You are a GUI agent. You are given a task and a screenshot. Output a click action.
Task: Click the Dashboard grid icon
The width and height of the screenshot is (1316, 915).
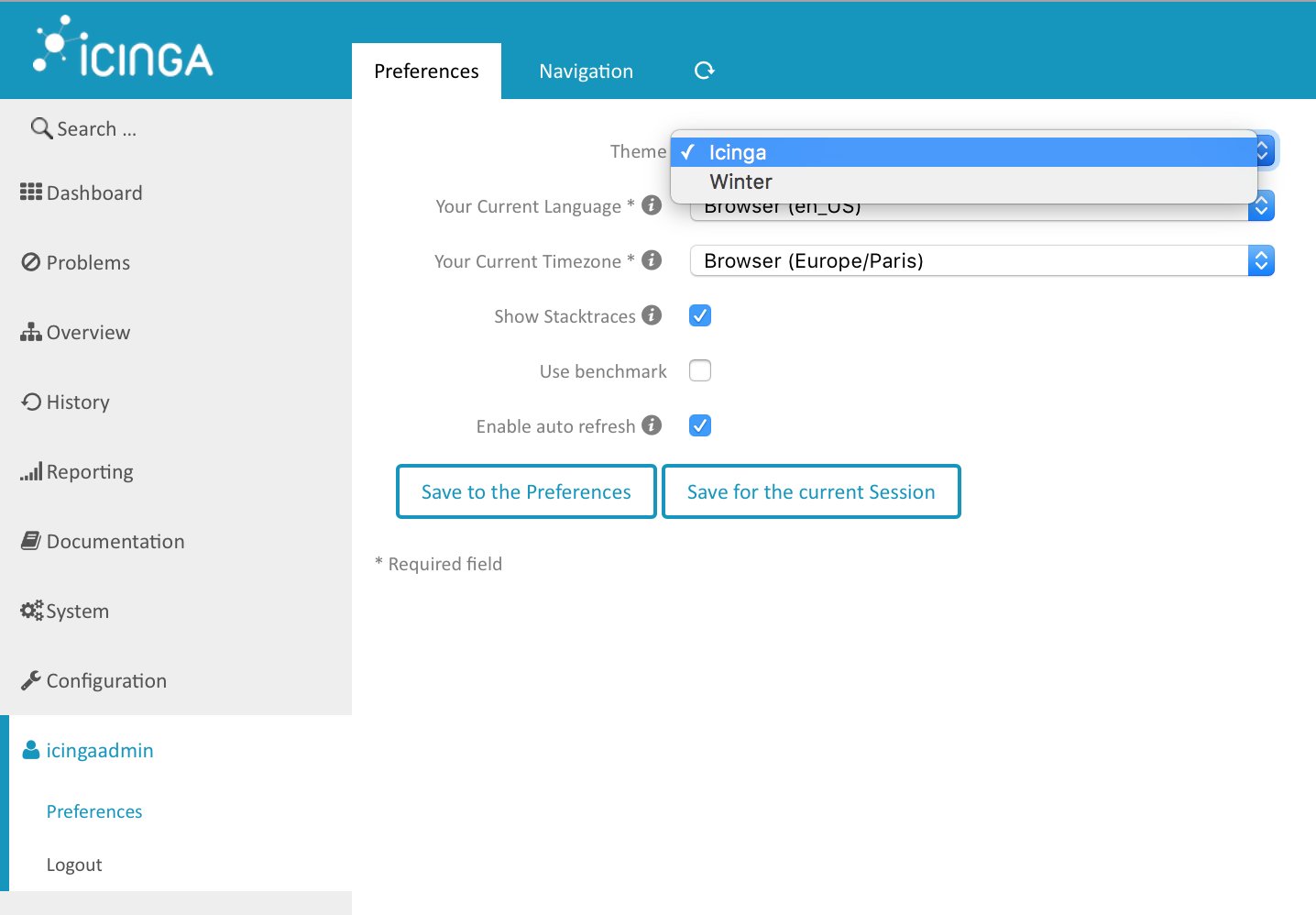[31, 192]
